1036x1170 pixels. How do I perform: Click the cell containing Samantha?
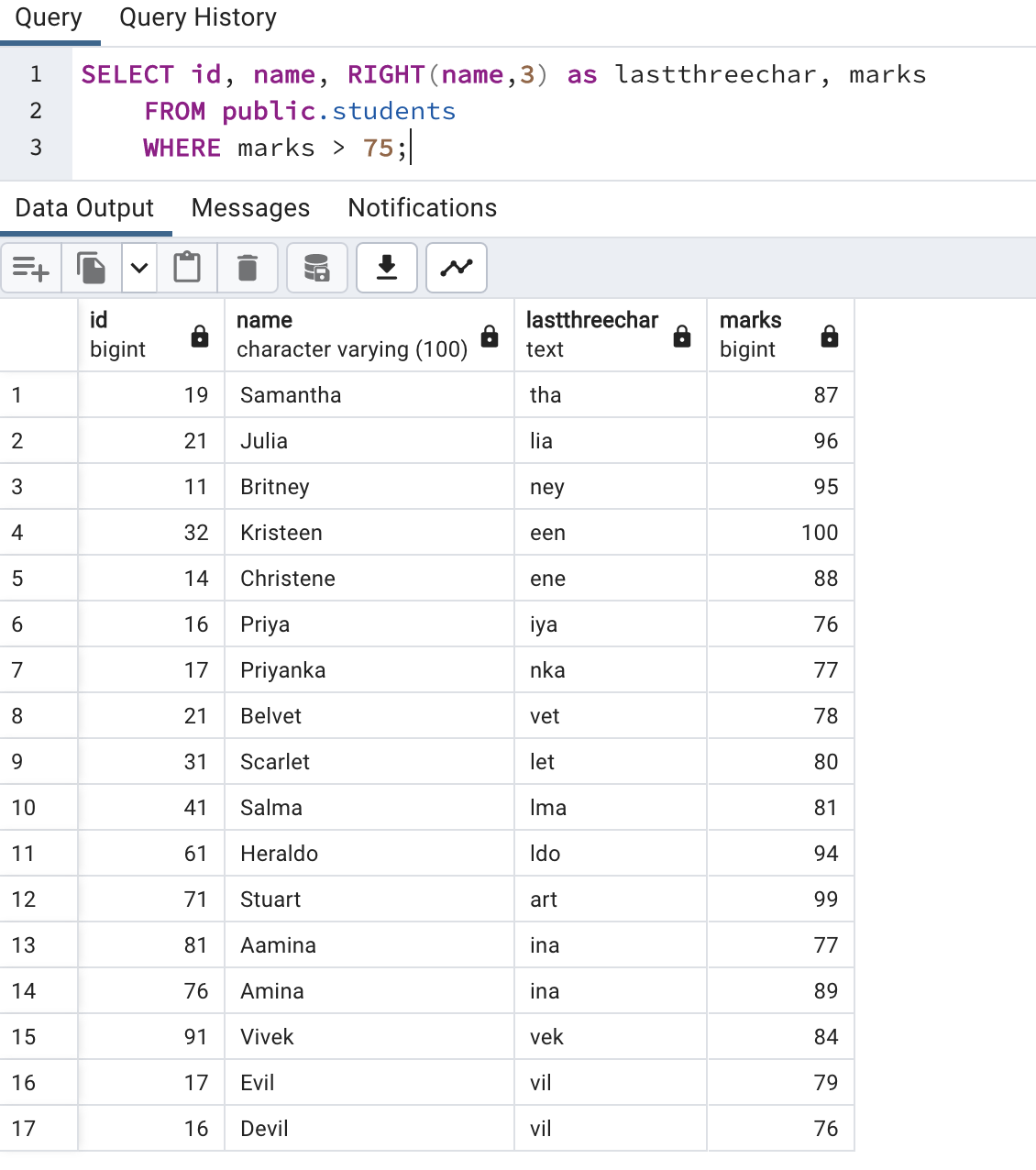367,395
